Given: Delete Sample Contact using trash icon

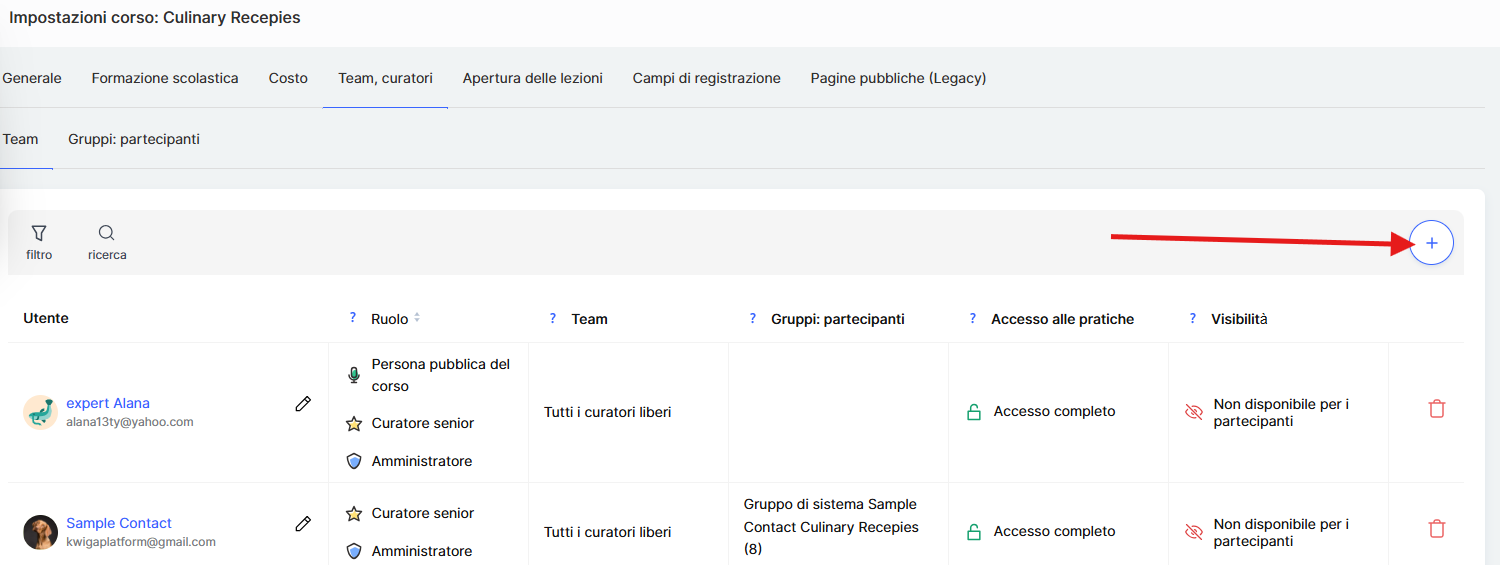Looking at the screenshot, I should tap(1436, 528).
